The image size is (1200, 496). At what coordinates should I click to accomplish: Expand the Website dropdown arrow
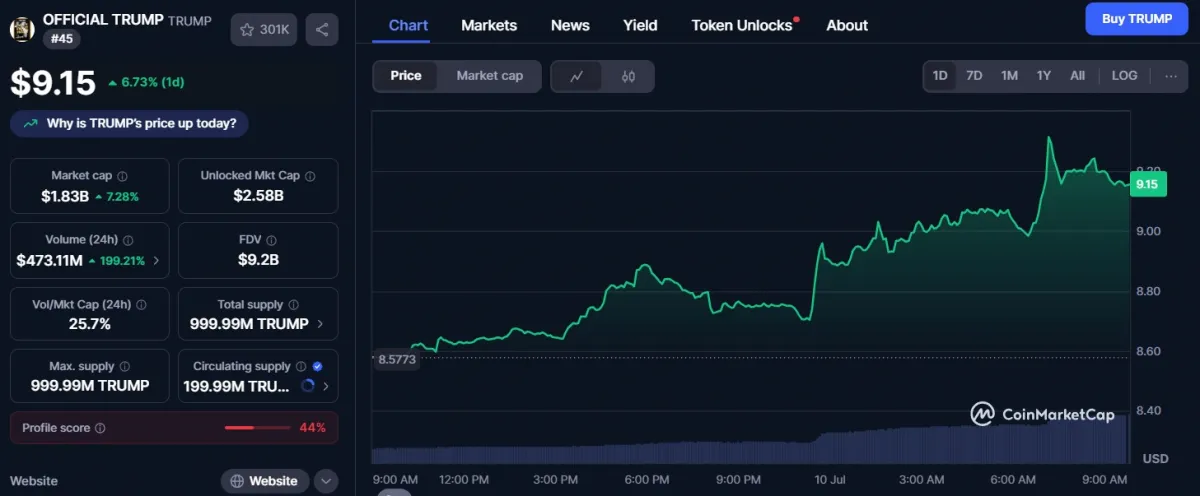click(x=326, y=481)
